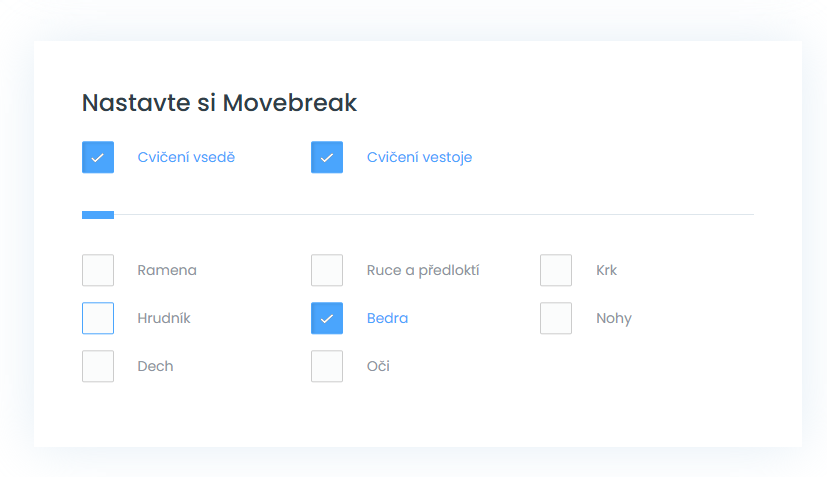Image resolution: width=827 pixels, height=477 pixels.
Task: Select the Krk checkbox
Action: coord(556,270)
